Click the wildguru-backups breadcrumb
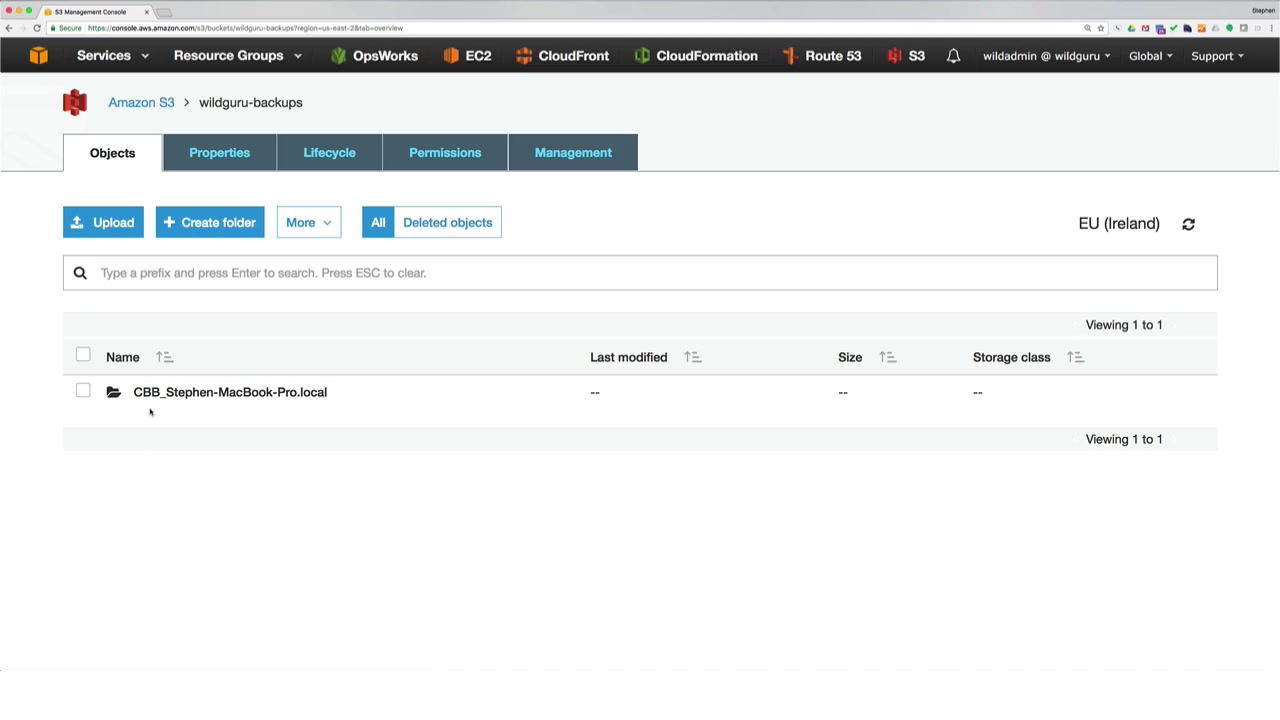The height and width of the screenshot is (720, 1280). pyautogui.click(x=250, y=102)
